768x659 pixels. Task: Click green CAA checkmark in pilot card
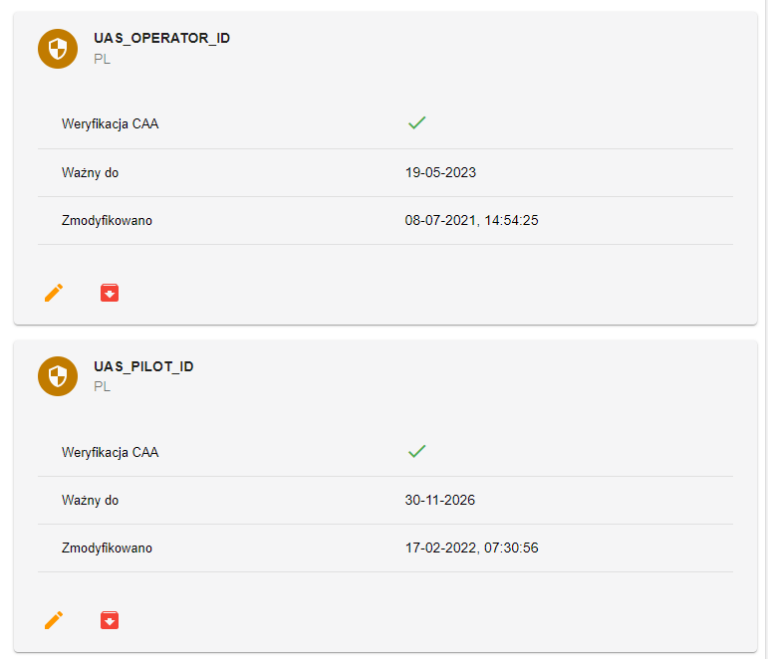[x=417, y=451]
